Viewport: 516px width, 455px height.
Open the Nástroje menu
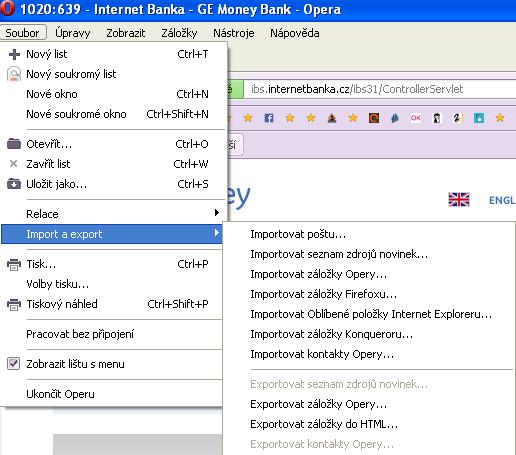point(234,33)
